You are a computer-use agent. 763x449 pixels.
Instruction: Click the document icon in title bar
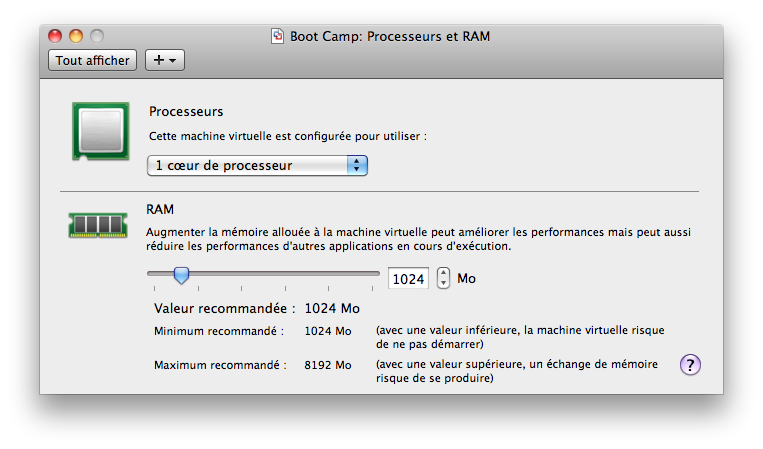(277, 36)
